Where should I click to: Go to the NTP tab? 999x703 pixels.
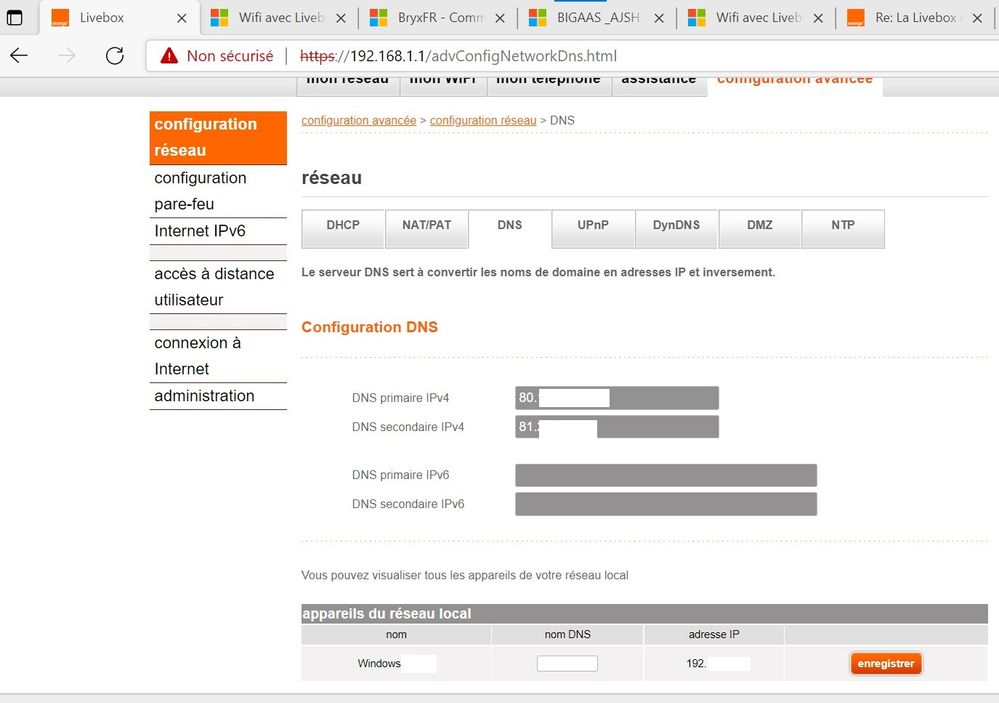point(843,226)
